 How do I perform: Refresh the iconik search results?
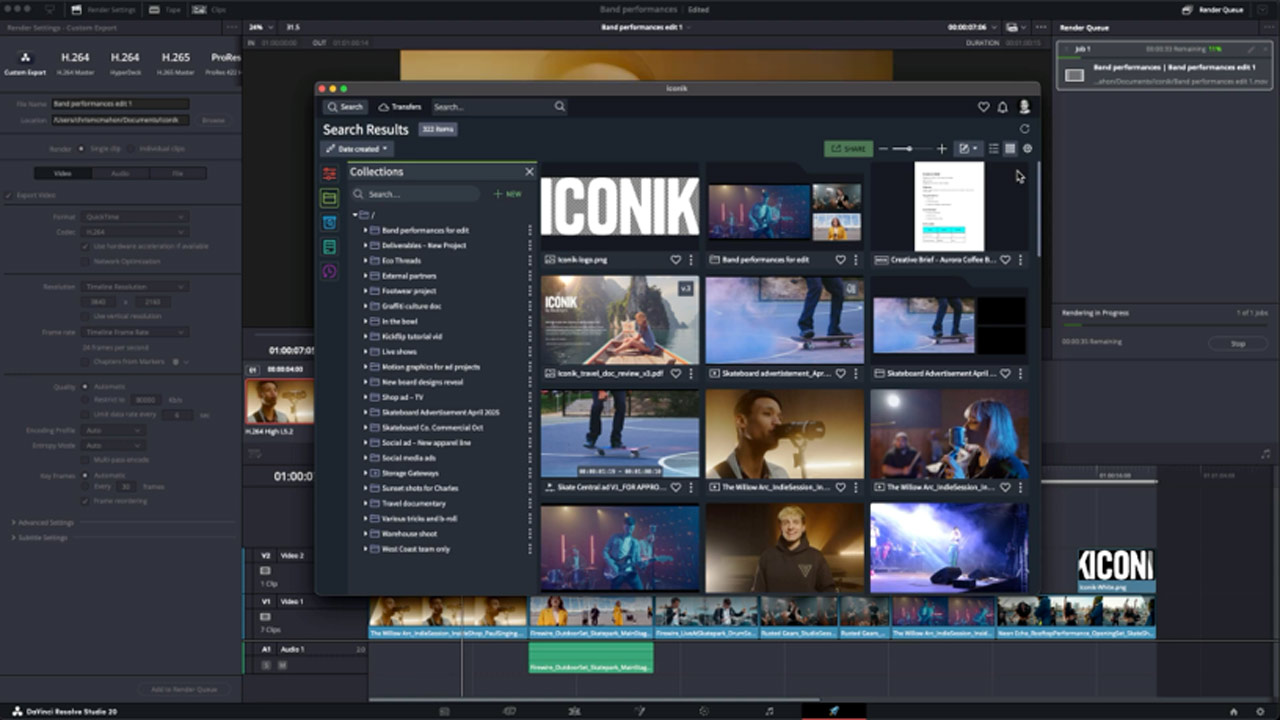tap(1024, 129)
